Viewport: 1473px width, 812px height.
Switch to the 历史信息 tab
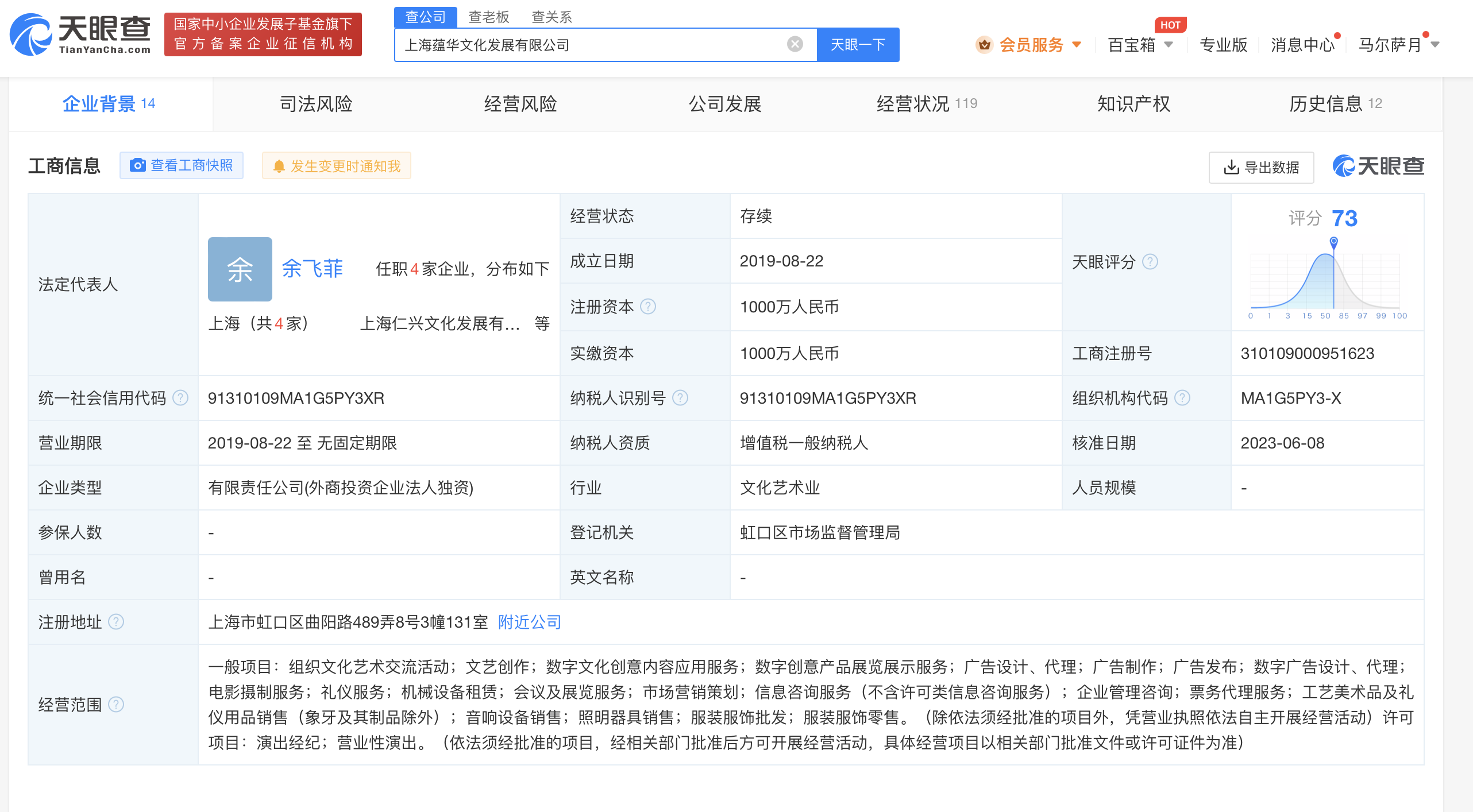click(x=1335, y=104)
